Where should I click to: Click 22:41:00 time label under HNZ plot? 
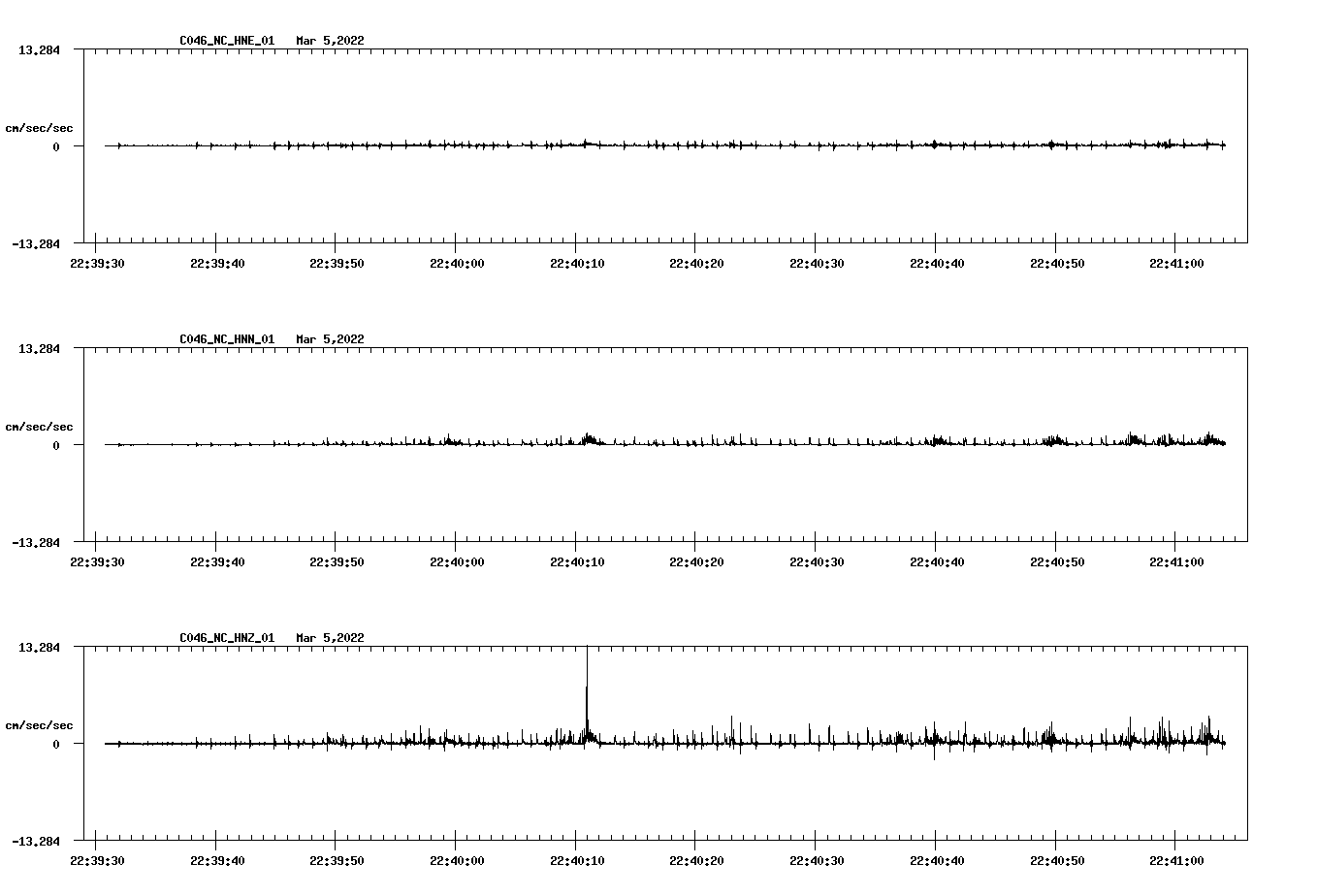(1175, 860)
